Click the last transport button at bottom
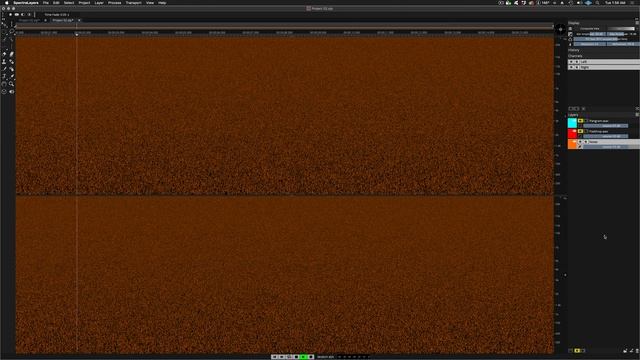The image size is (640, 360). [311, 357]
